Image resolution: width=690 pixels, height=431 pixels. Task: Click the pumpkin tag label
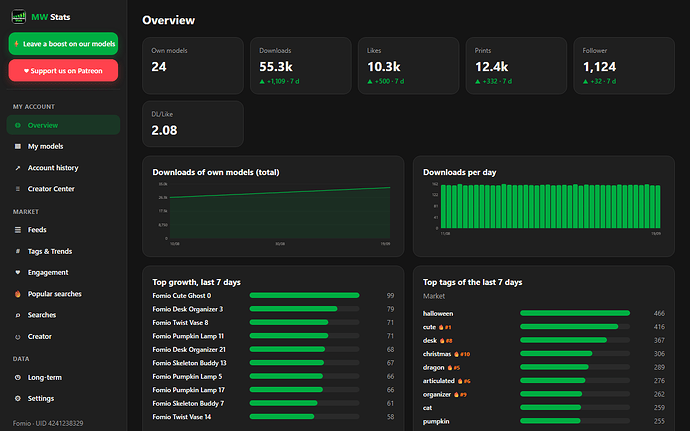(x=436, y=422)
